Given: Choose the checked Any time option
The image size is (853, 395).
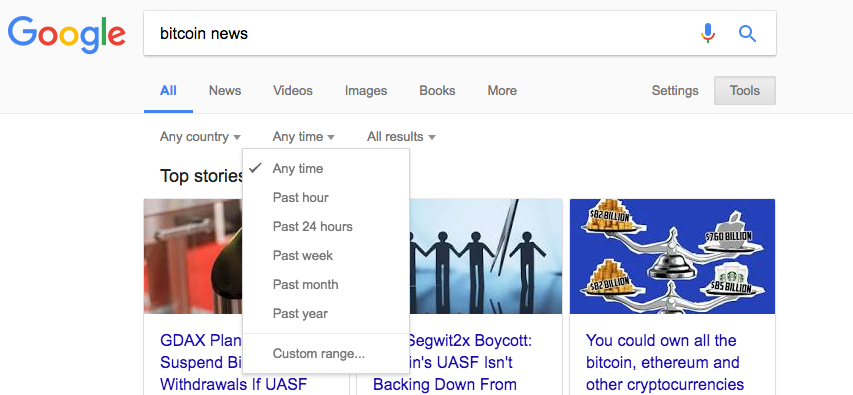Looking at the screenshot, I should tap(326, 169).
